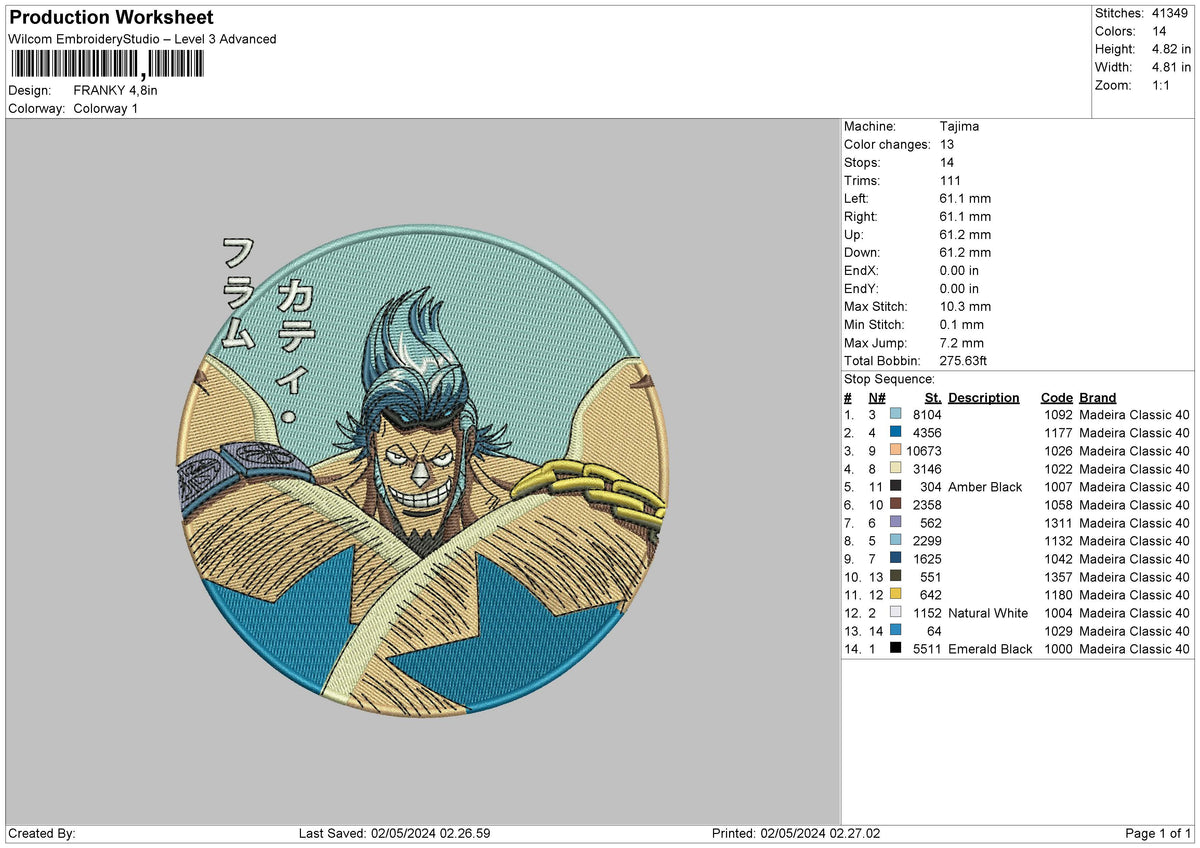Click the Trims value '111'
1200x848 pixels.
pyautogui.click(x=951, y=181)
